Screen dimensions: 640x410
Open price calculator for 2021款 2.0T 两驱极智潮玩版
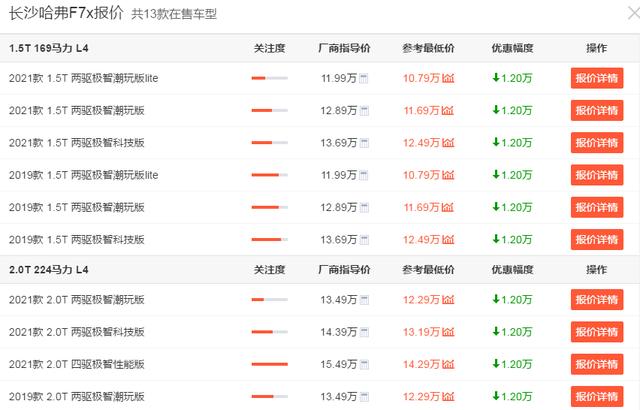[x=364, y=300]
